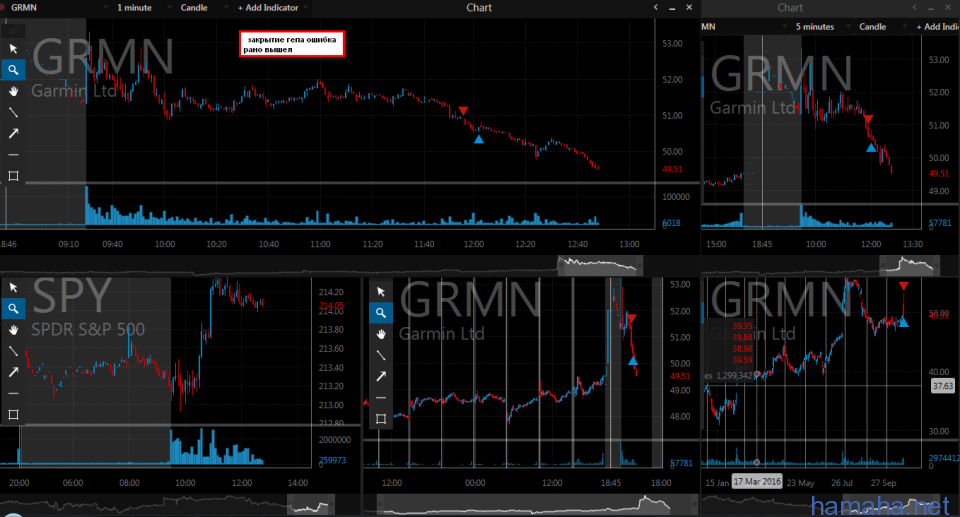
Task: Select rectangle tool in SPY chart
Action: coord(13,415)
